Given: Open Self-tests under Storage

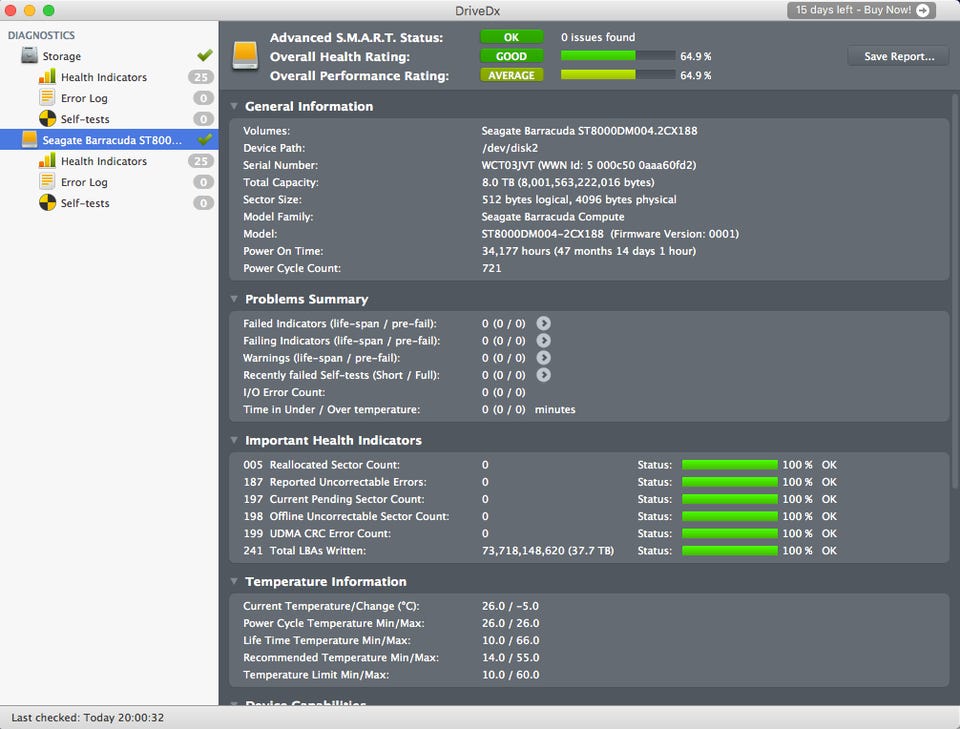Looking at the screenshot, I should 109,119.
